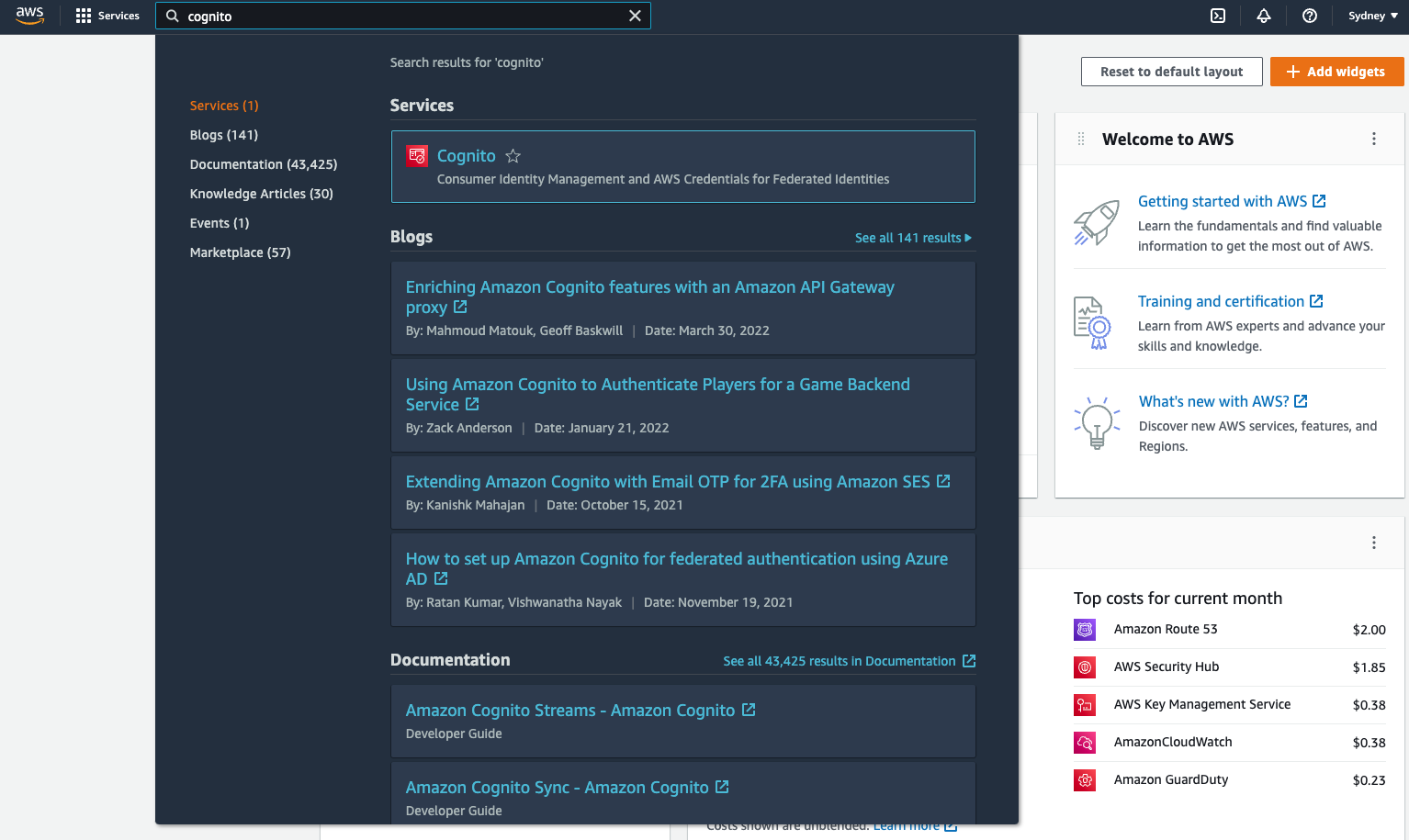Click the AmazonCloudWatch icon

(1085, 743)
